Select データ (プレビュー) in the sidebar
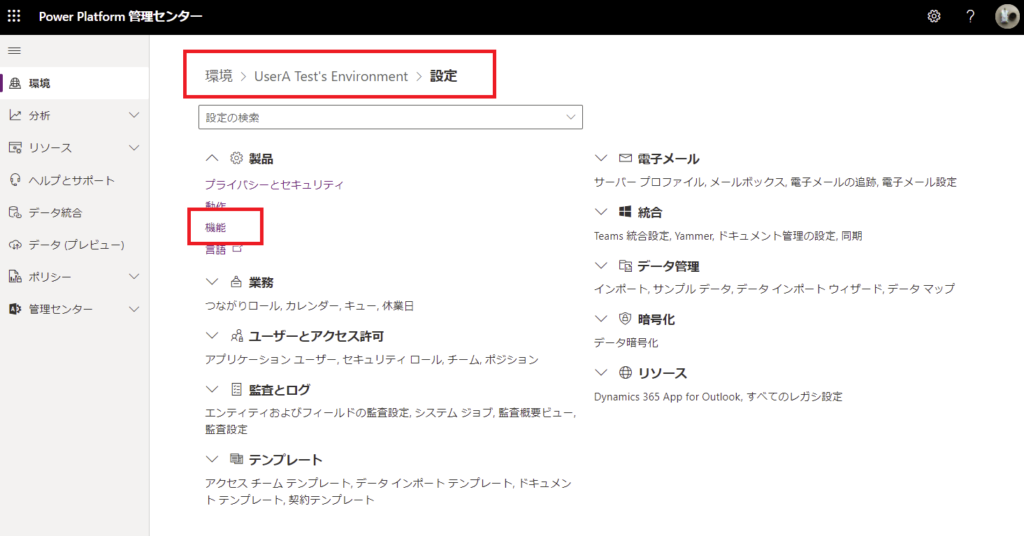Viewport: 1024px width, 536px height. pyautogui.click(x=74, y=244)
